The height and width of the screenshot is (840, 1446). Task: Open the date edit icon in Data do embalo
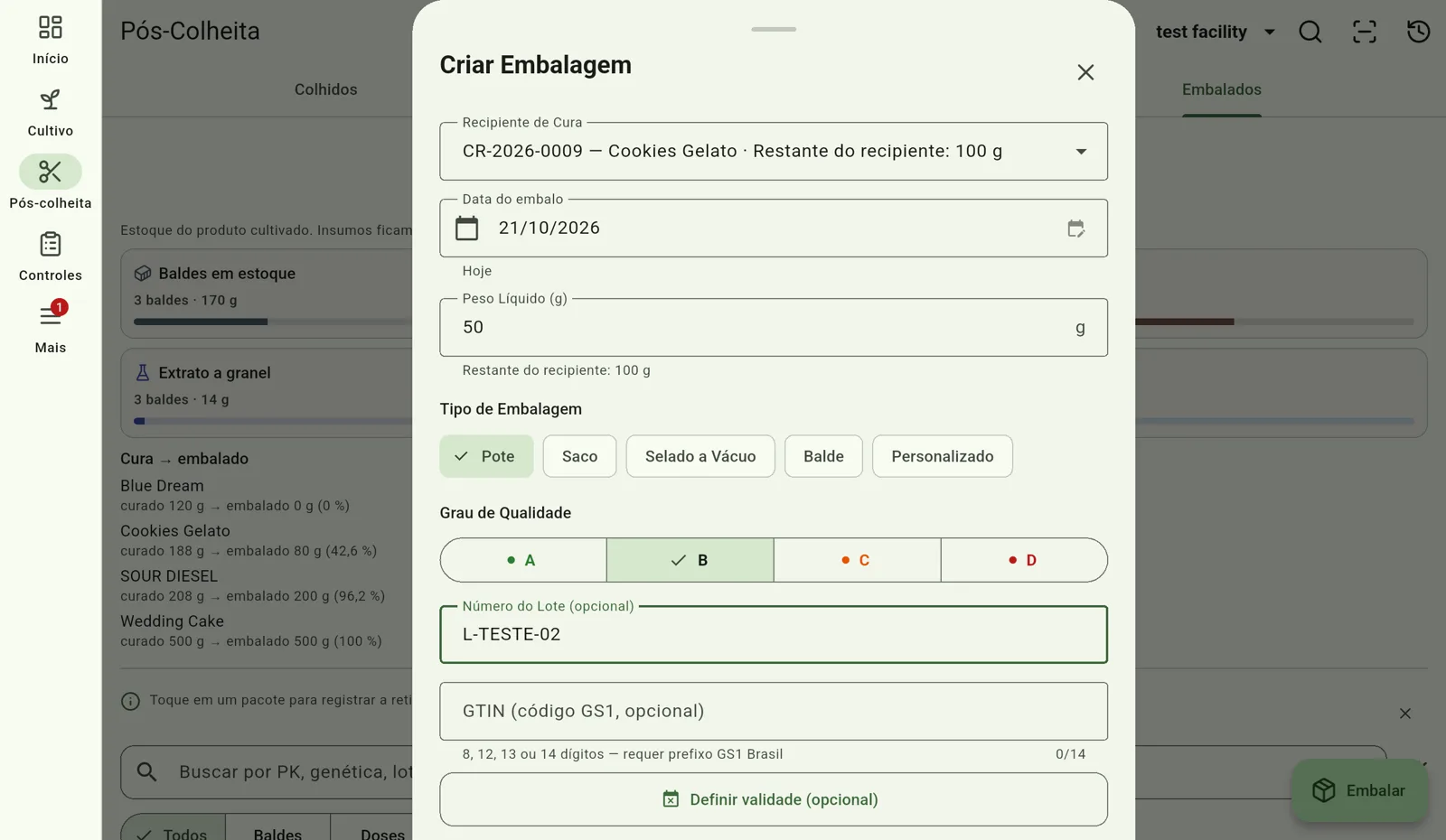1075,229
